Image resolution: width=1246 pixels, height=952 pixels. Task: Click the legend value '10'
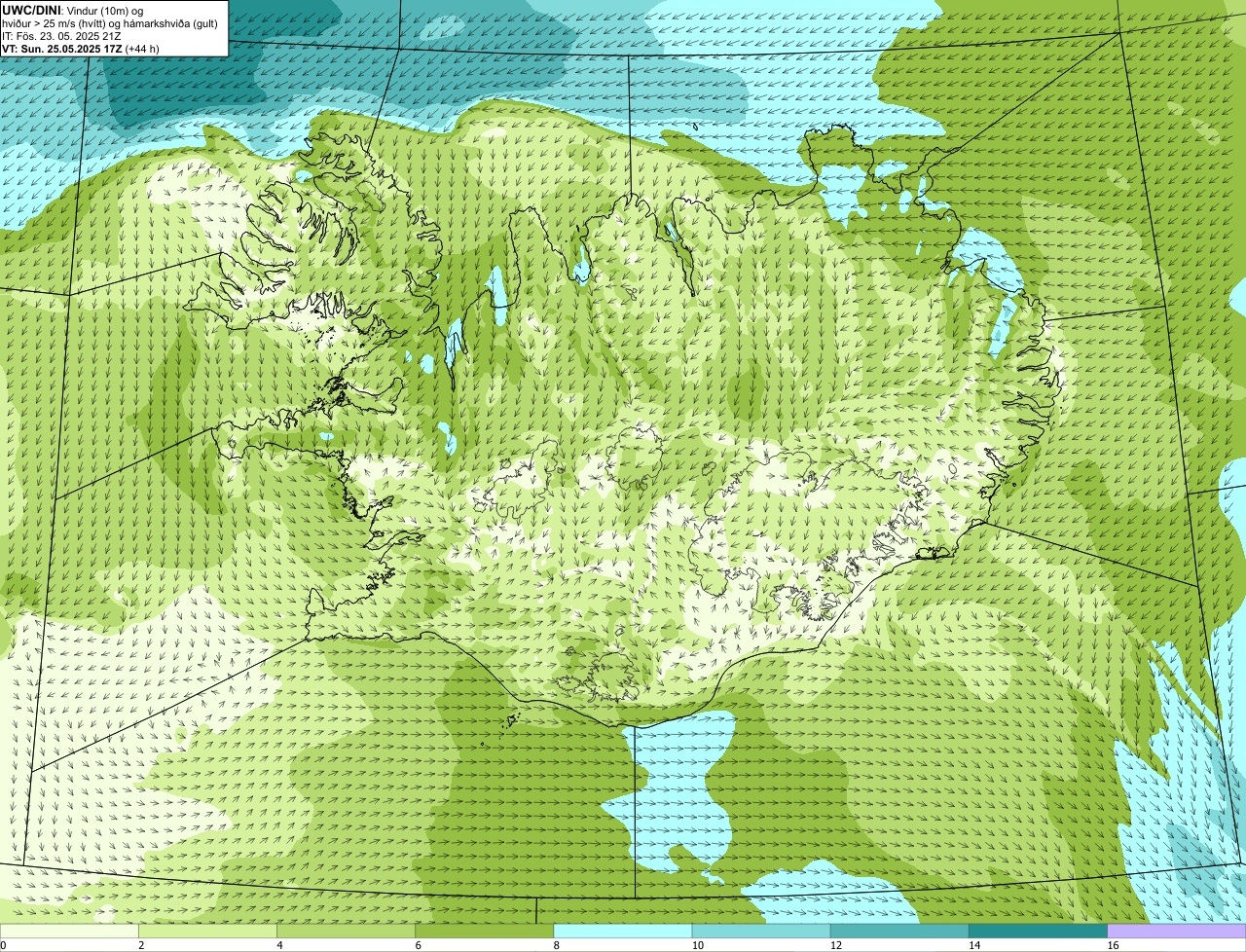click(698, 945)
